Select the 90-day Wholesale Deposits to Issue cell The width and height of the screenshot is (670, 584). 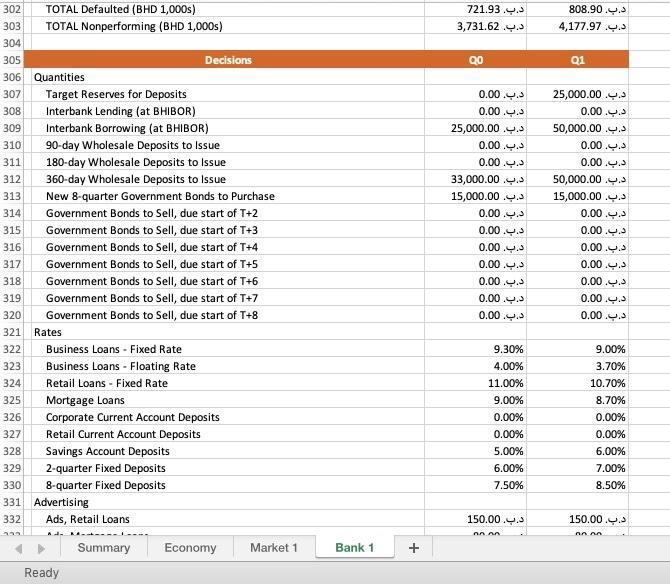(x=228, y=145)
